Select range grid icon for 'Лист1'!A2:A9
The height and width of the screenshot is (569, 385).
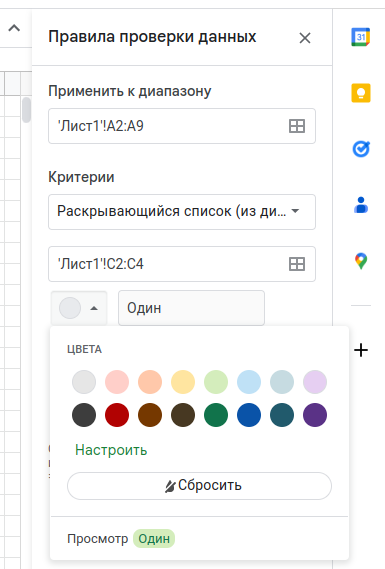coord(296,126)
